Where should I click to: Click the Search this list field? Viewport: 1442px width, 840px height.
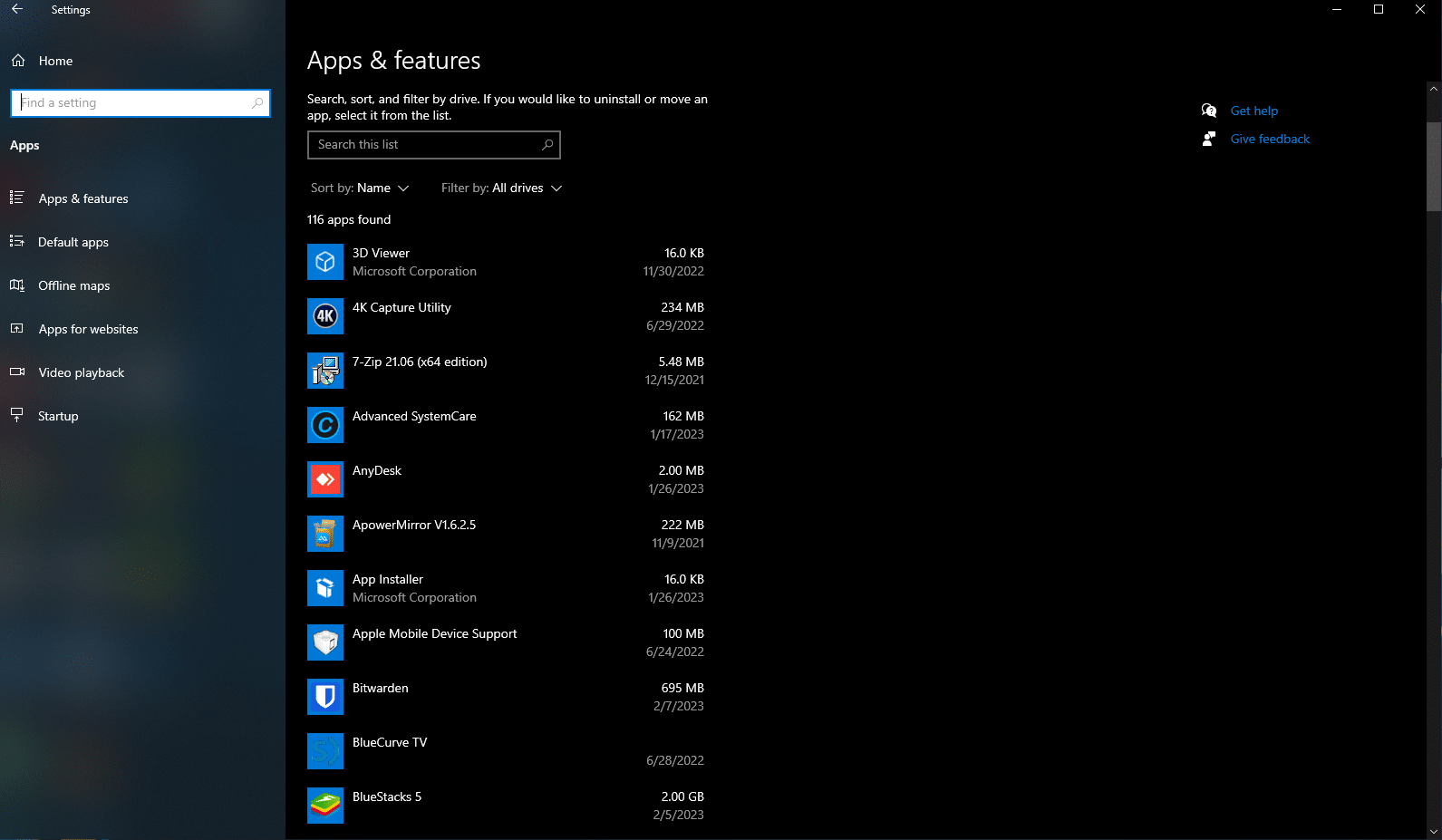tap(434, 145)
